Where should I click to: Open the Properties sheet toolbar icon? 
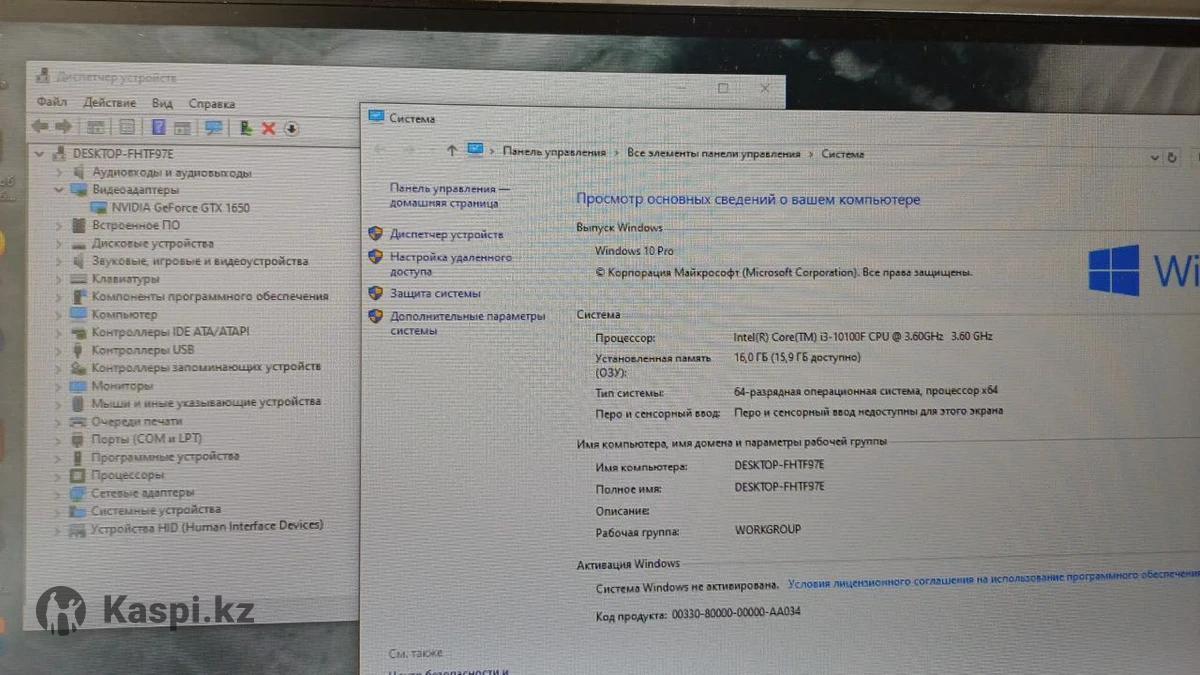click(x=127, y=127)
